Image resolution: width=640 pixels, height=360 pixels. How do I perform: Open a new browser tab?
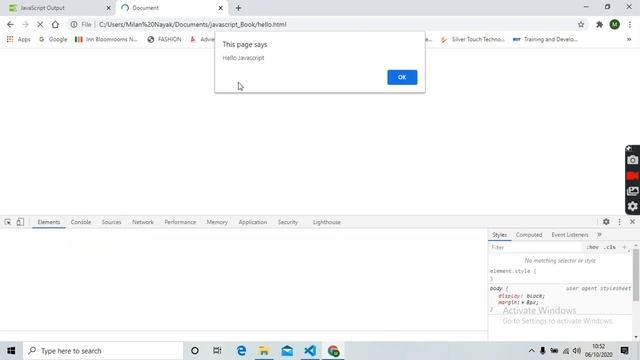[x=238, y=8]
